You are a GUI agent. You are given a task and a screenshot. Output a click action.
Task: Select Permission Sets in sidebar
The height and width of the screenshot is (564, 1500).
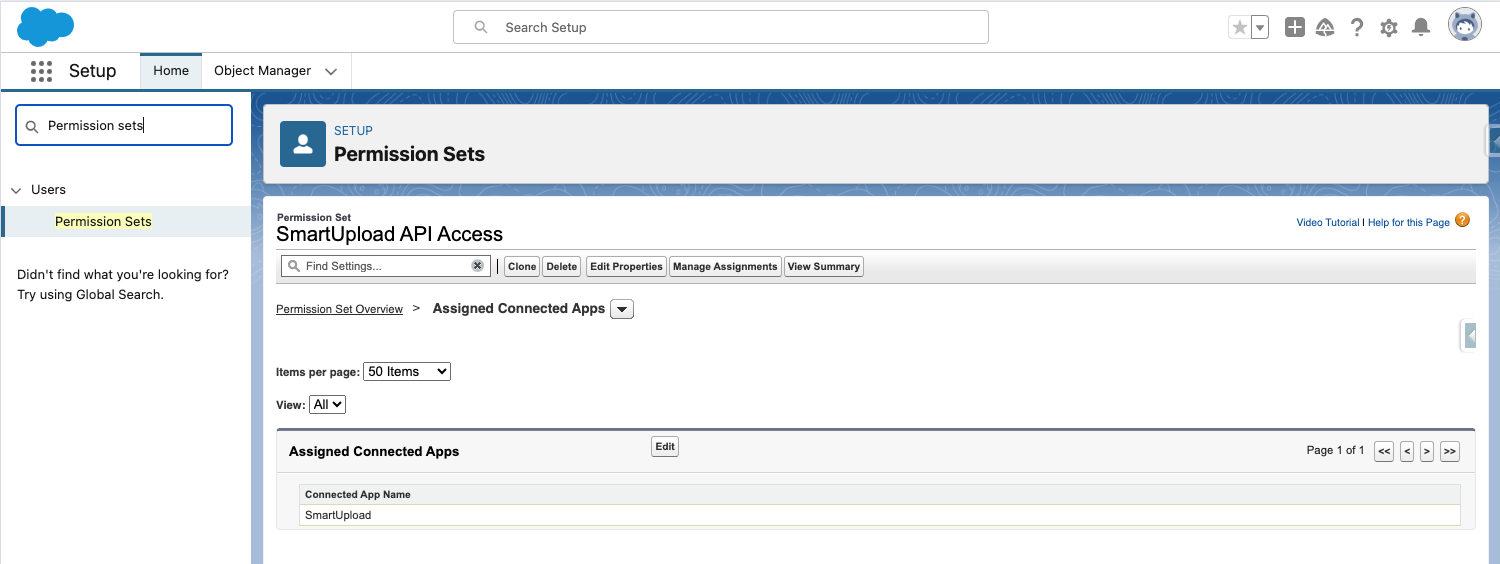(103, 221)
